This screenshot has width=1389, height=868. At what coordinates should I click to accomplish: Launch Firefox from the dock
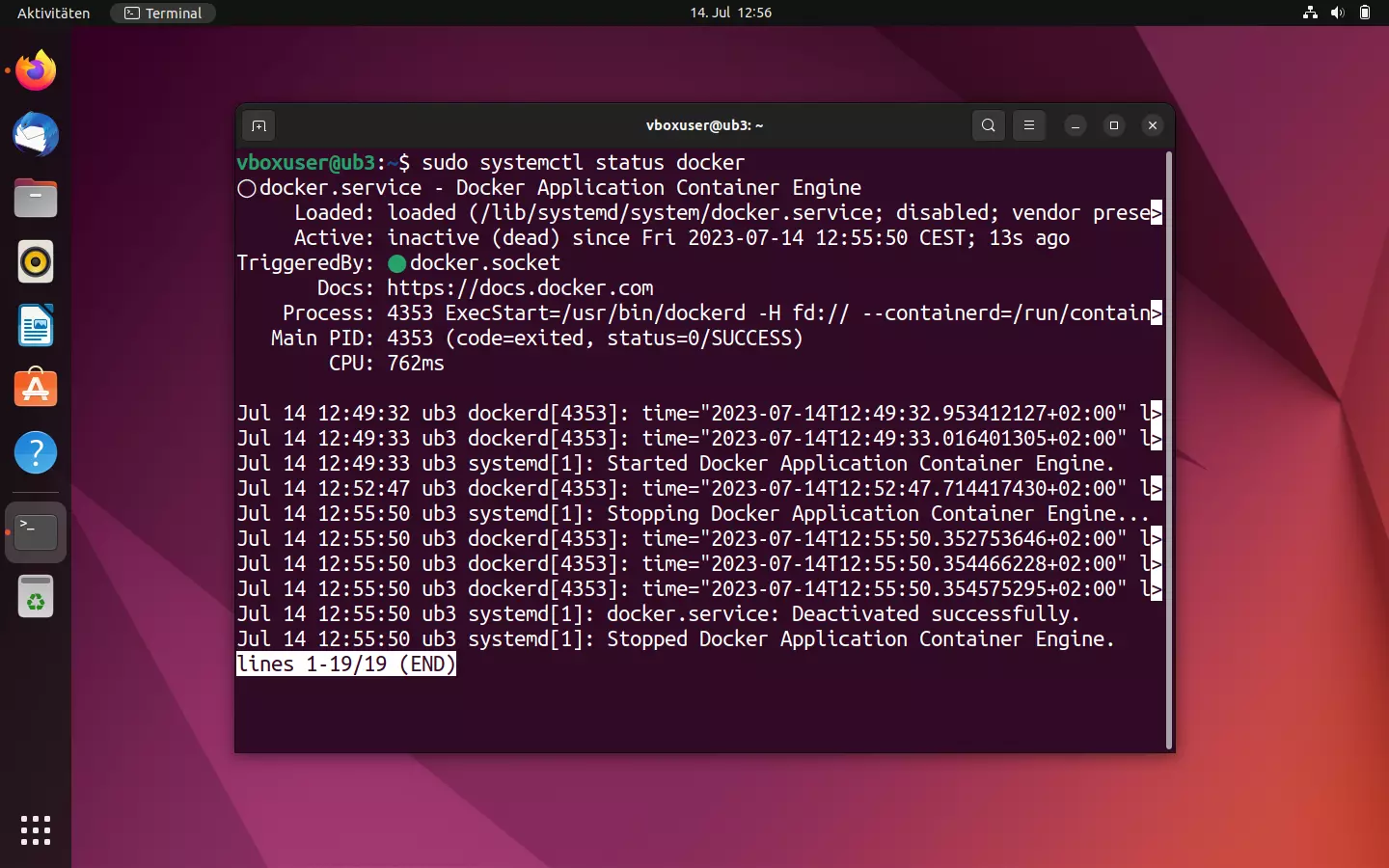click(35, 70)
